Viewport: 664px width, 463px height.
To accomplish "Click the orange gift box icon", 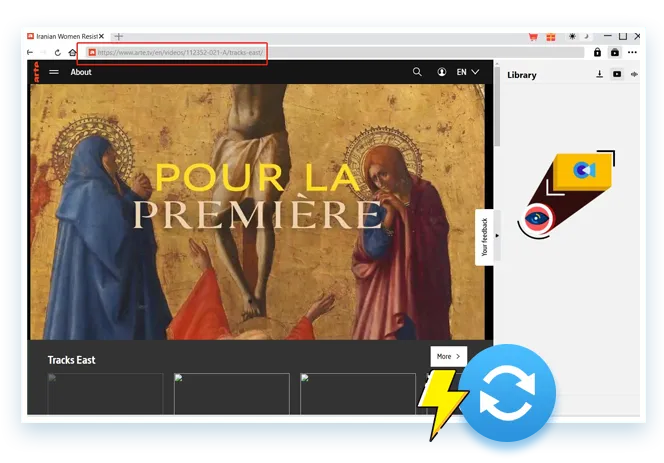I will click(x=551, y=37).
